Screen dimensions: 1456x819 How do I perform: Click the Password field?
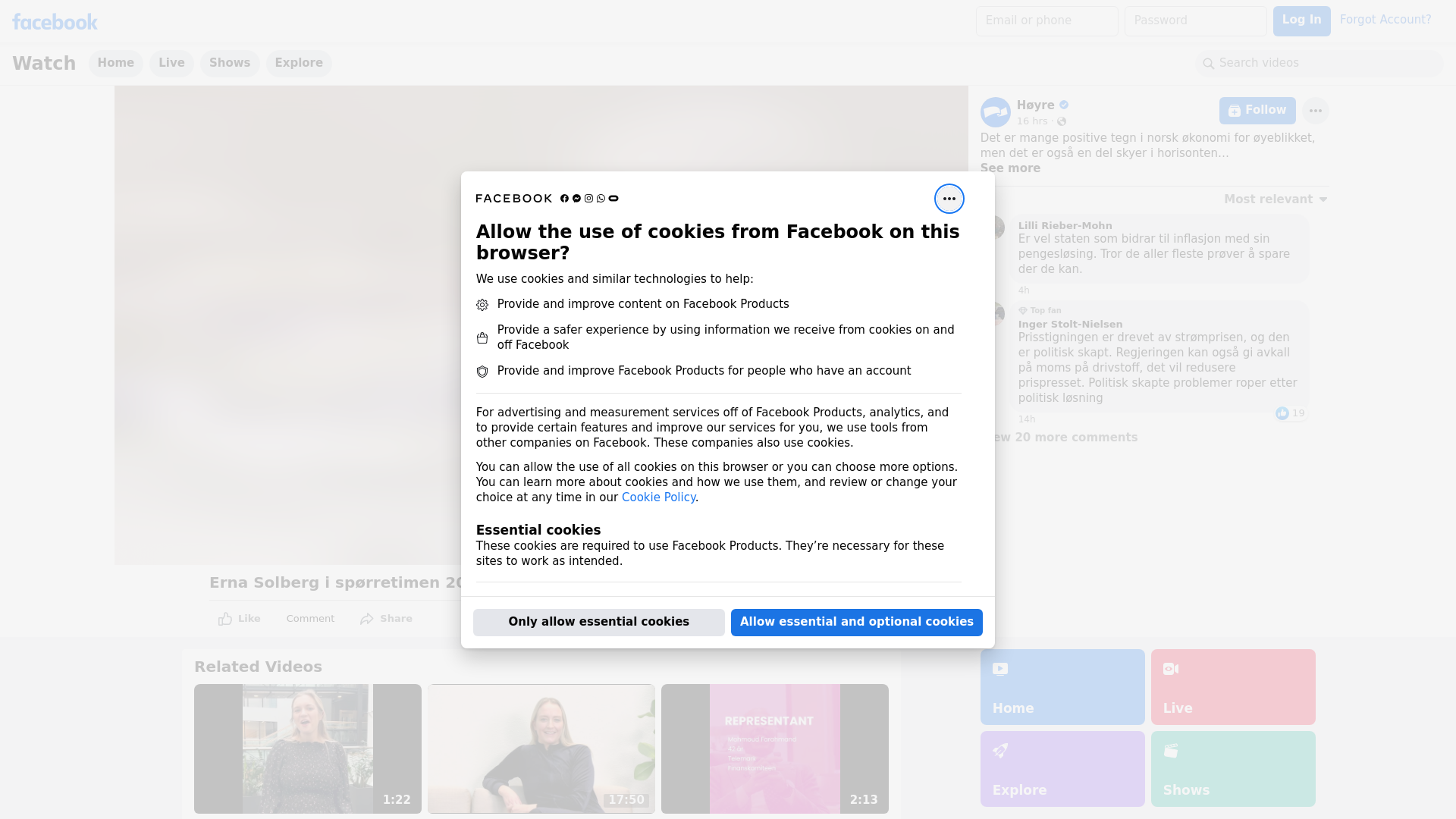[1196, 21]
